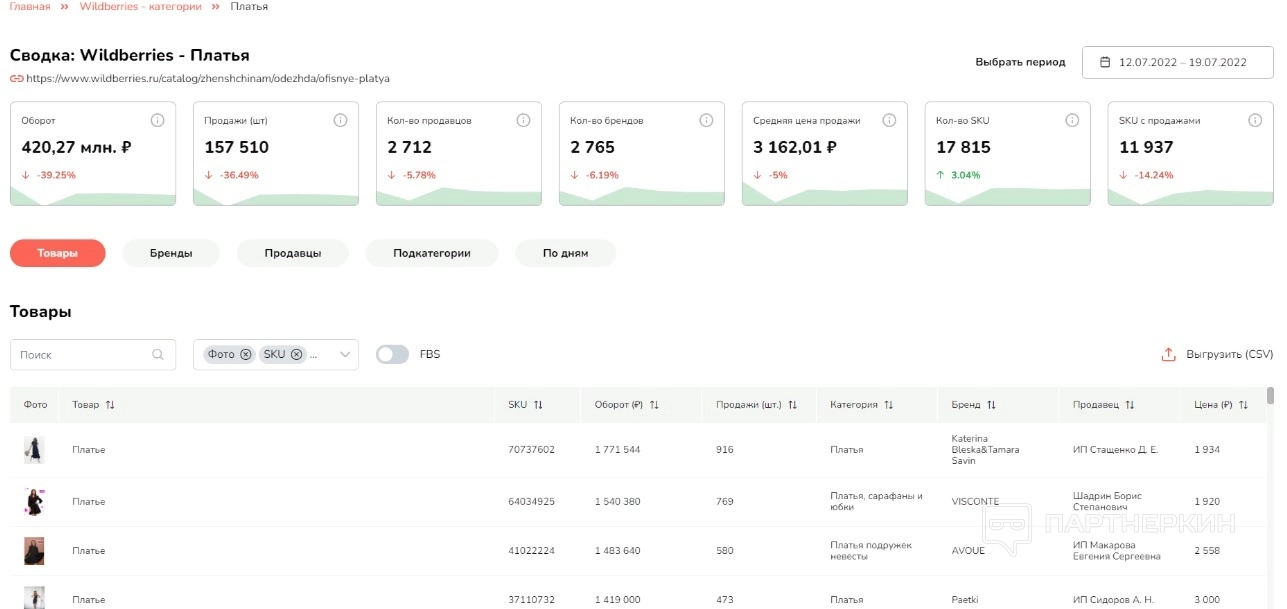Open thumbnail photo of SKU 70737602
The width and height of the screenshot is (1287, 609).
coord(34,450)
